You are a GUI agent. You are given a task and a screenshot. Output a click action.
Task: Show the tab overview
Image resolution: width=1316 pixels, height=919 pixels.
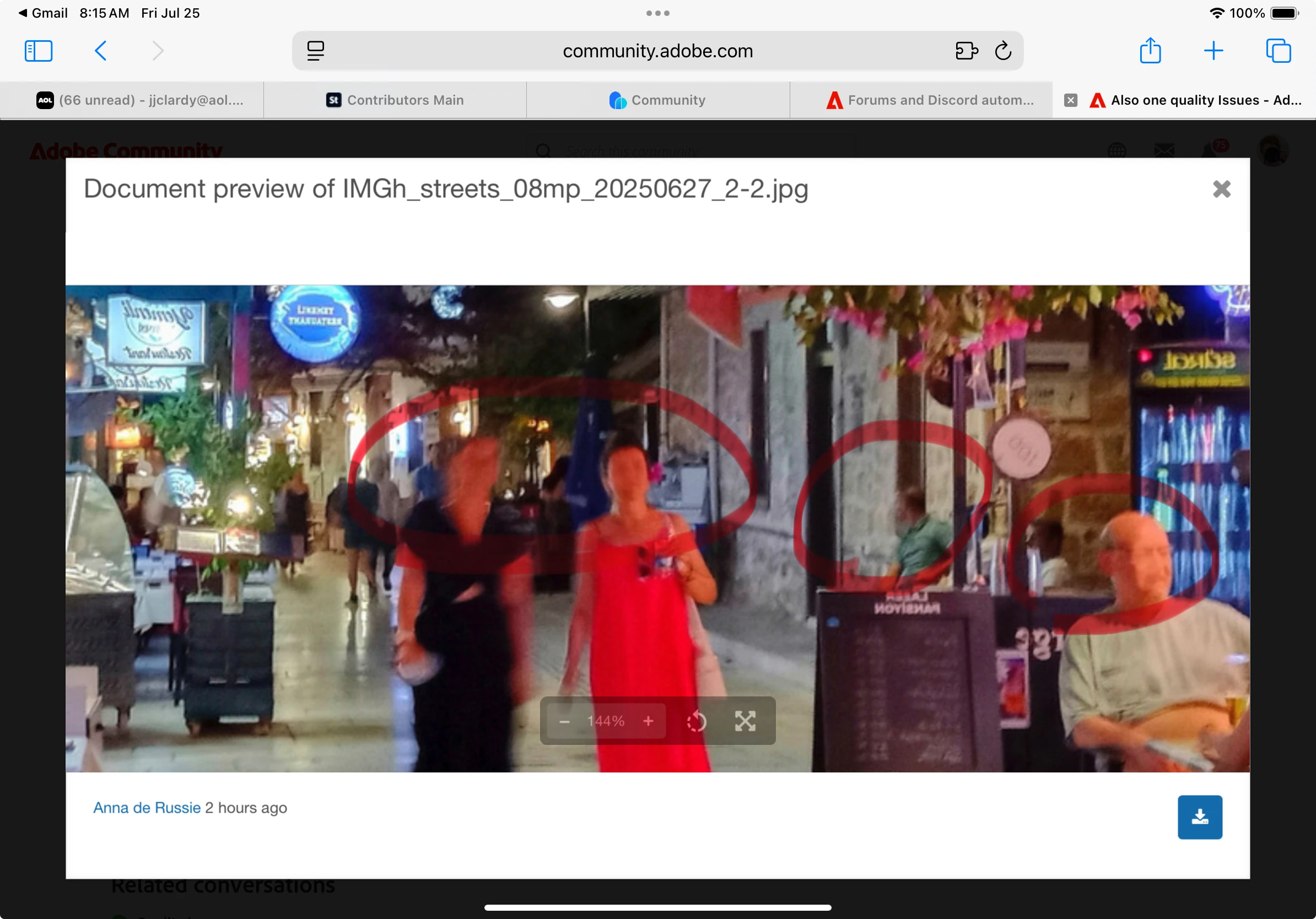tap(1278, 51)
